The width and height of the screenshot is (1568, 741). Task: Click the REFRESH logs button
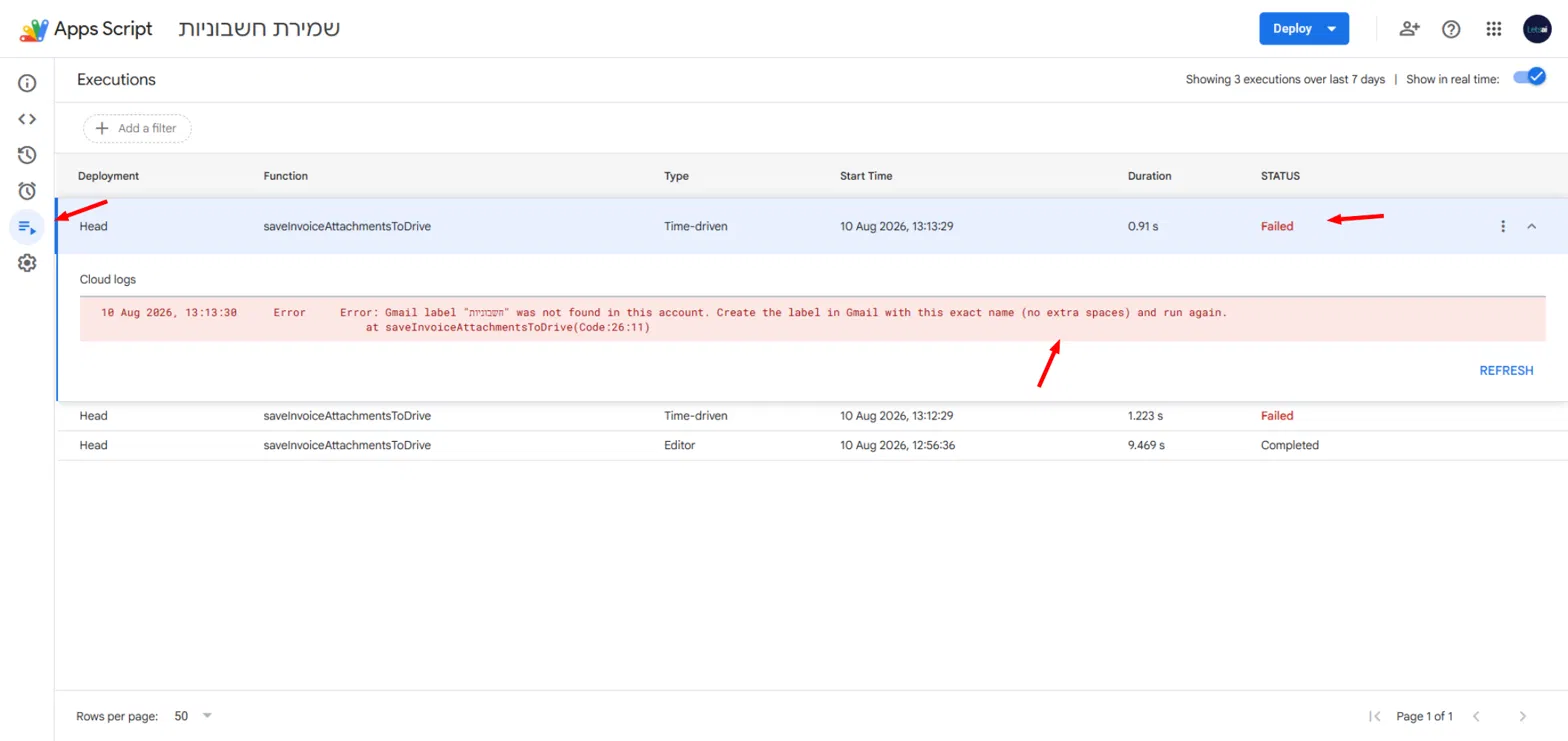coord(1506,370)
